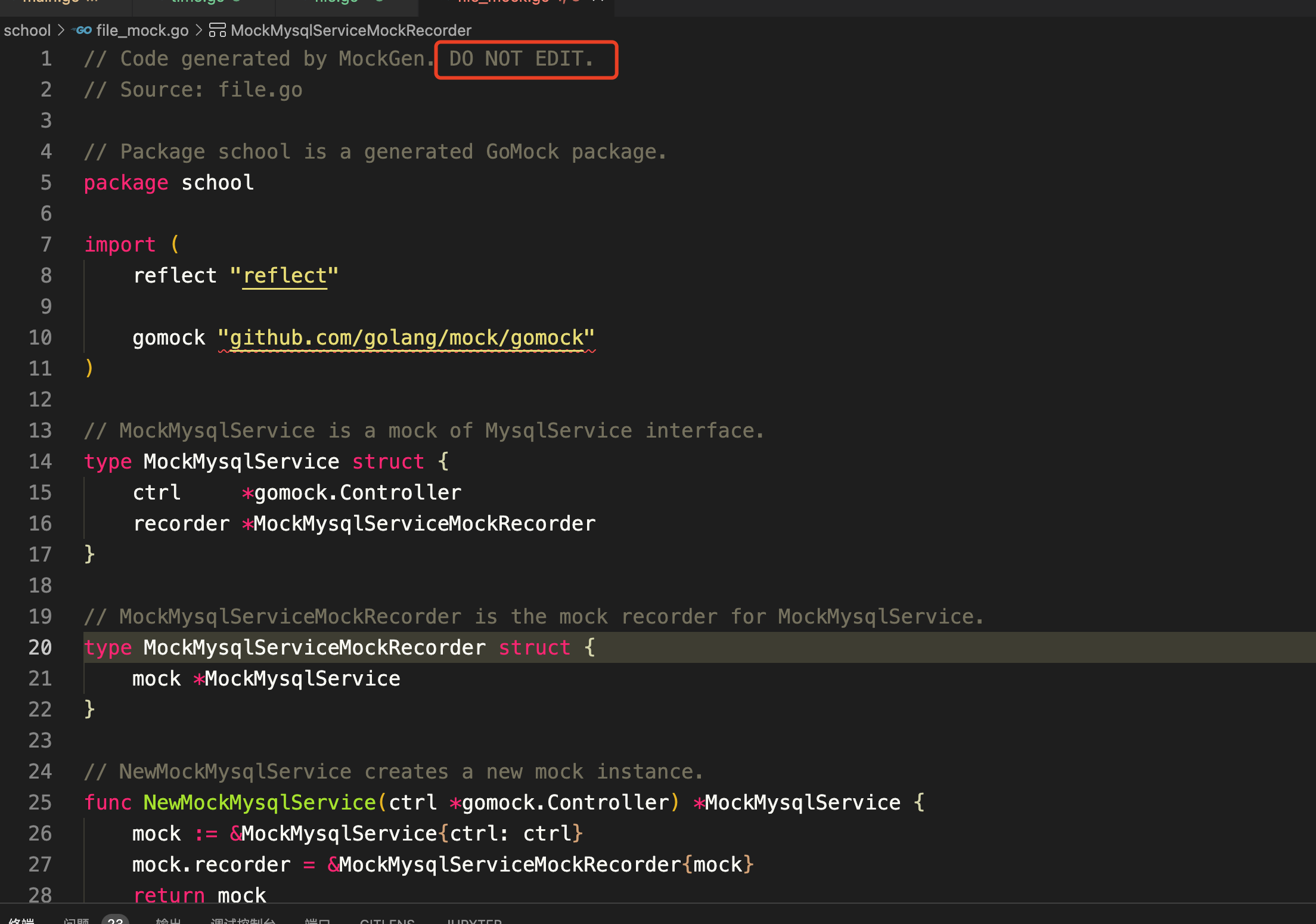The image size is (1316, 924).
Task: Click line number 14 in gutter
Action: coord(41,461)
